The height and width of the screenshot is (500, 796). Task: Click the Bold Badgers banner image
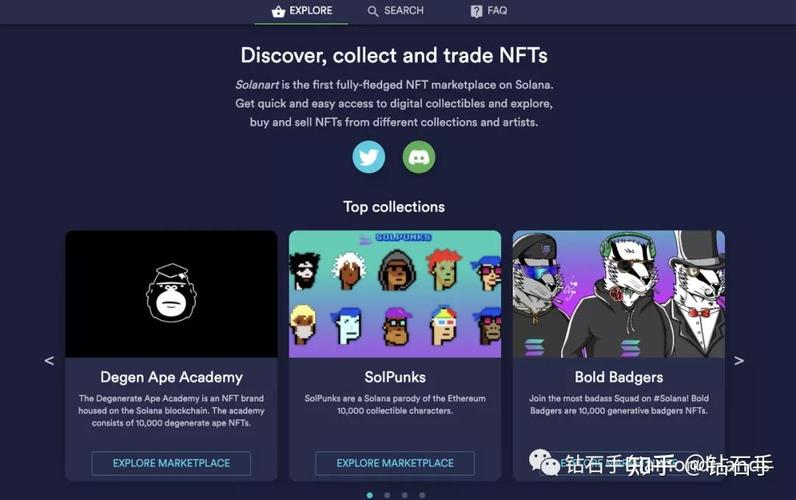click(x=619, y=294)
